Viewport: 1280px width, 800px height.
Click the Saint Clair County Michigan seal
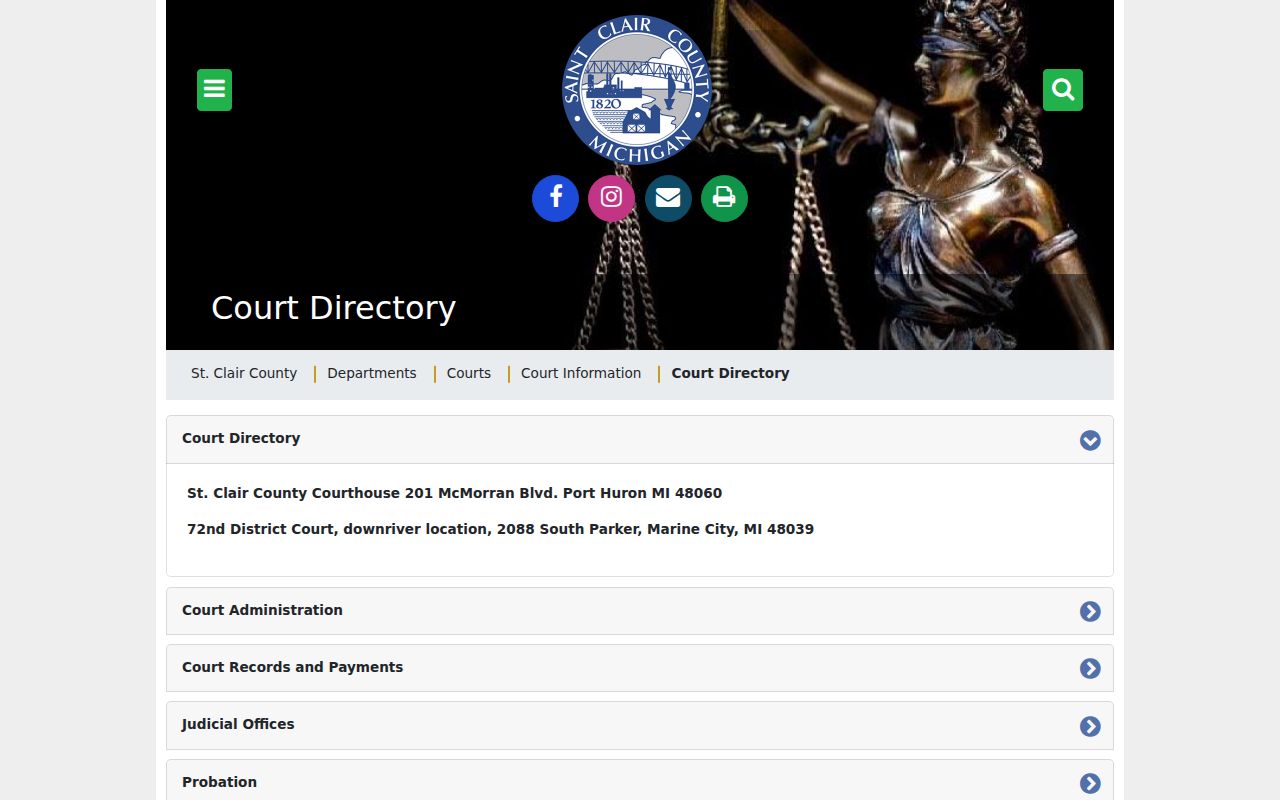[637, 90]
